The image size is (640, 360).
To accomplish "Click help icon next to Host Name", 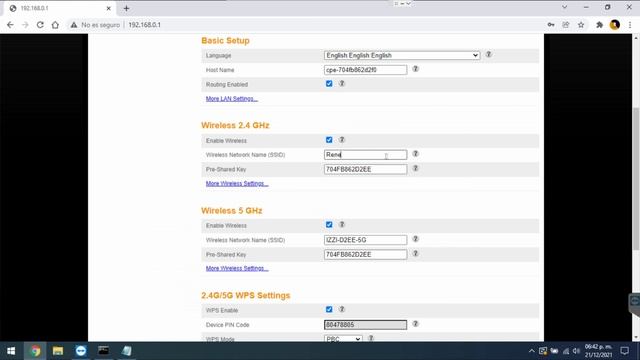I will click(x=415, y=69).
